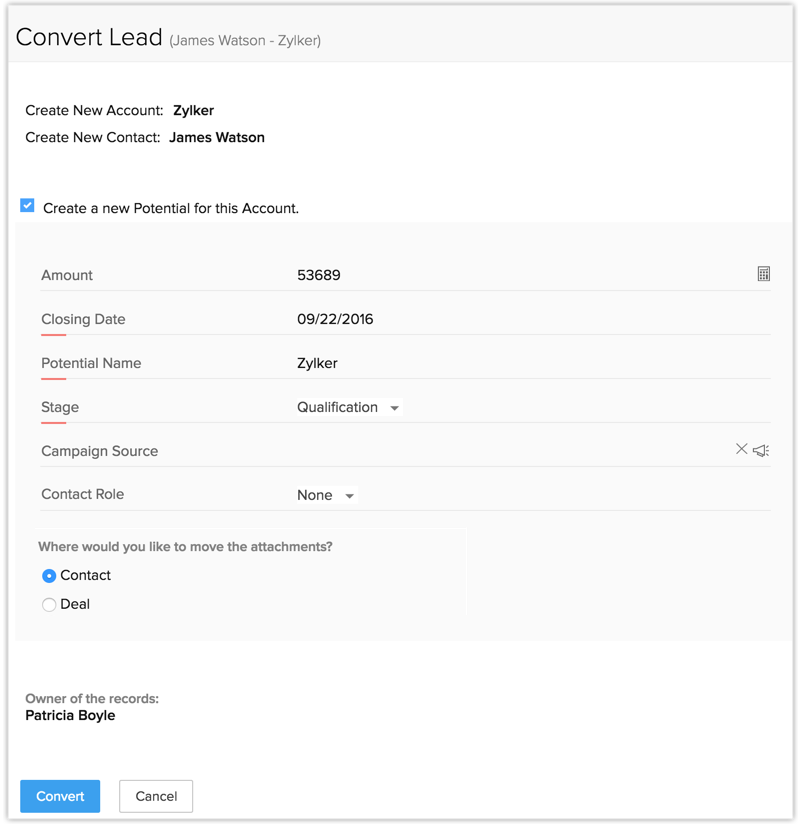This screenshot has width=798, height=824.
Task: Expand the Stage dropdown showing Qualification
Action: tap(348, 408)
